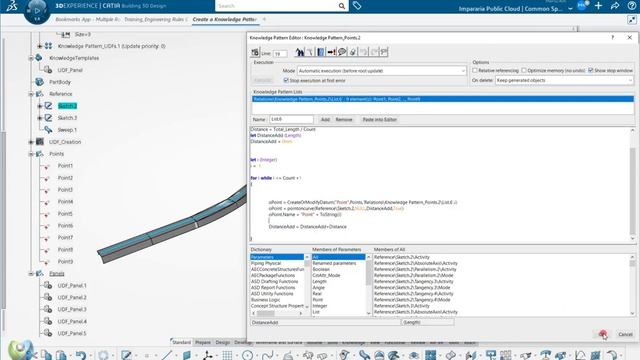This screenshot has width=640, height=360.
Task: Click the dialog help question mark
Action: pos(612,38)
